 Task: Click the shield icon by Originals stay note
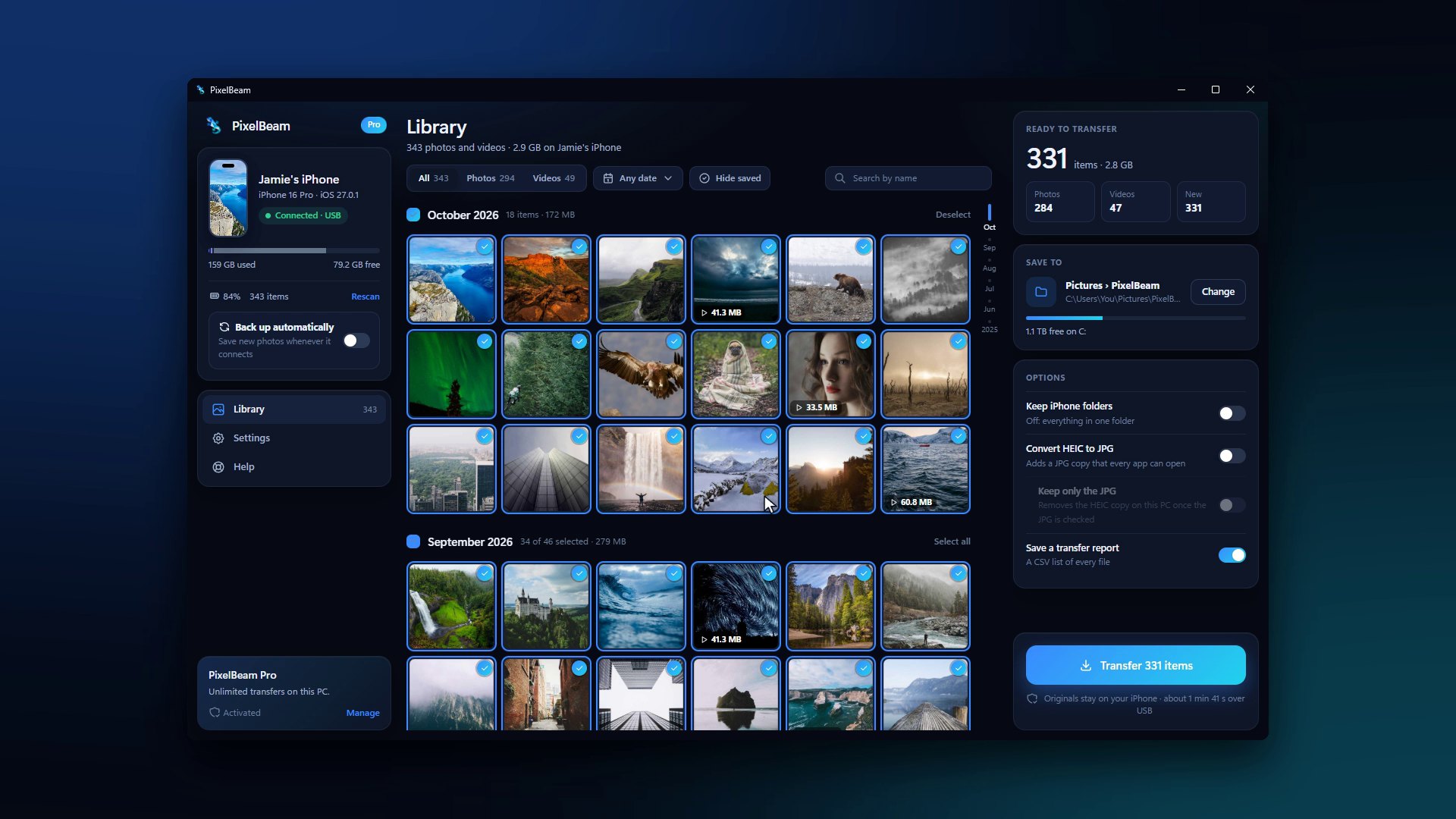click(x=1032, y=698)
